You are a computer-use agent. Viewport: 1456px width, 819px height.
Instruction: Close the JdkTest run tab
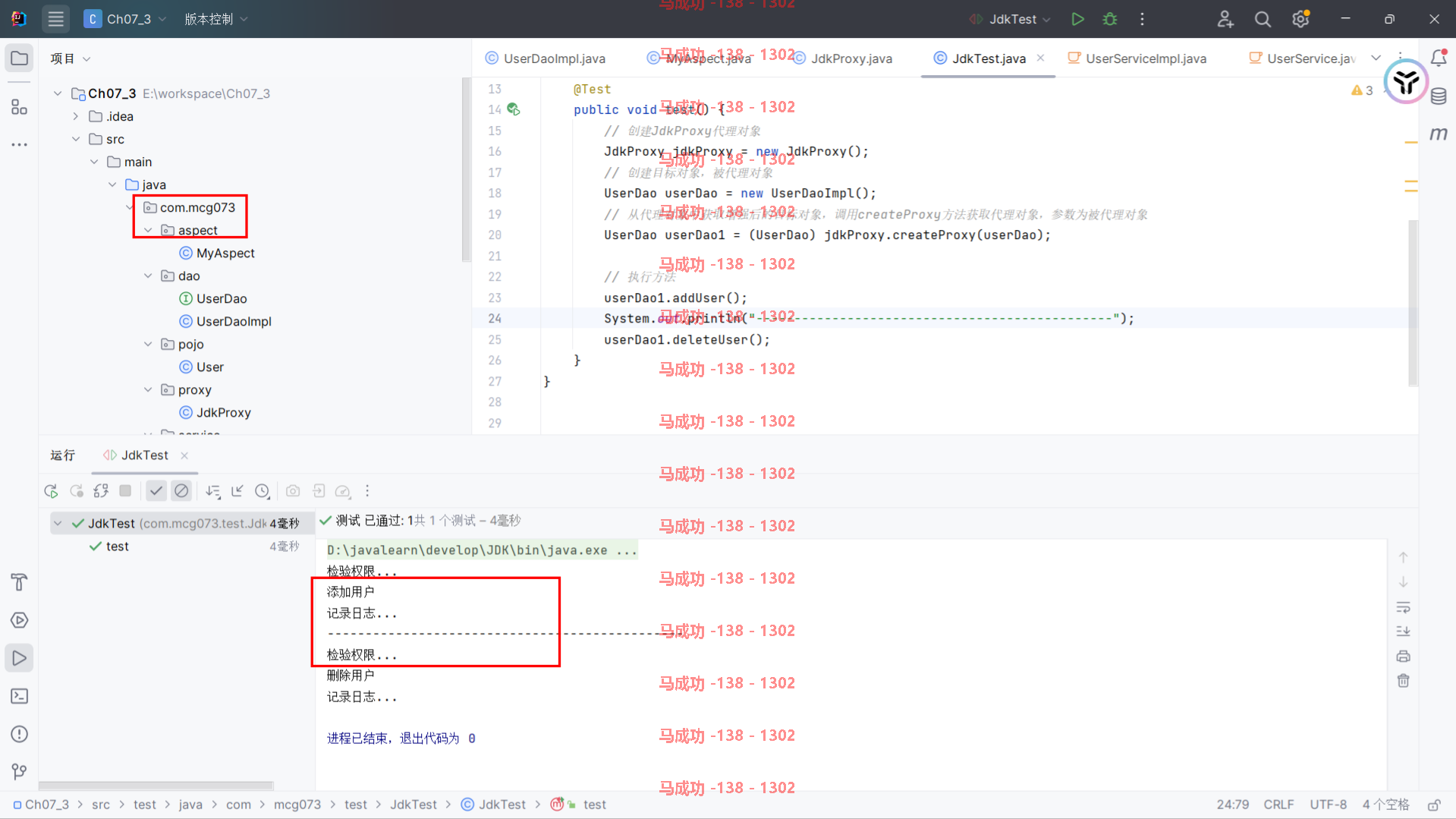pyautogui.click(x=184, y=455)
